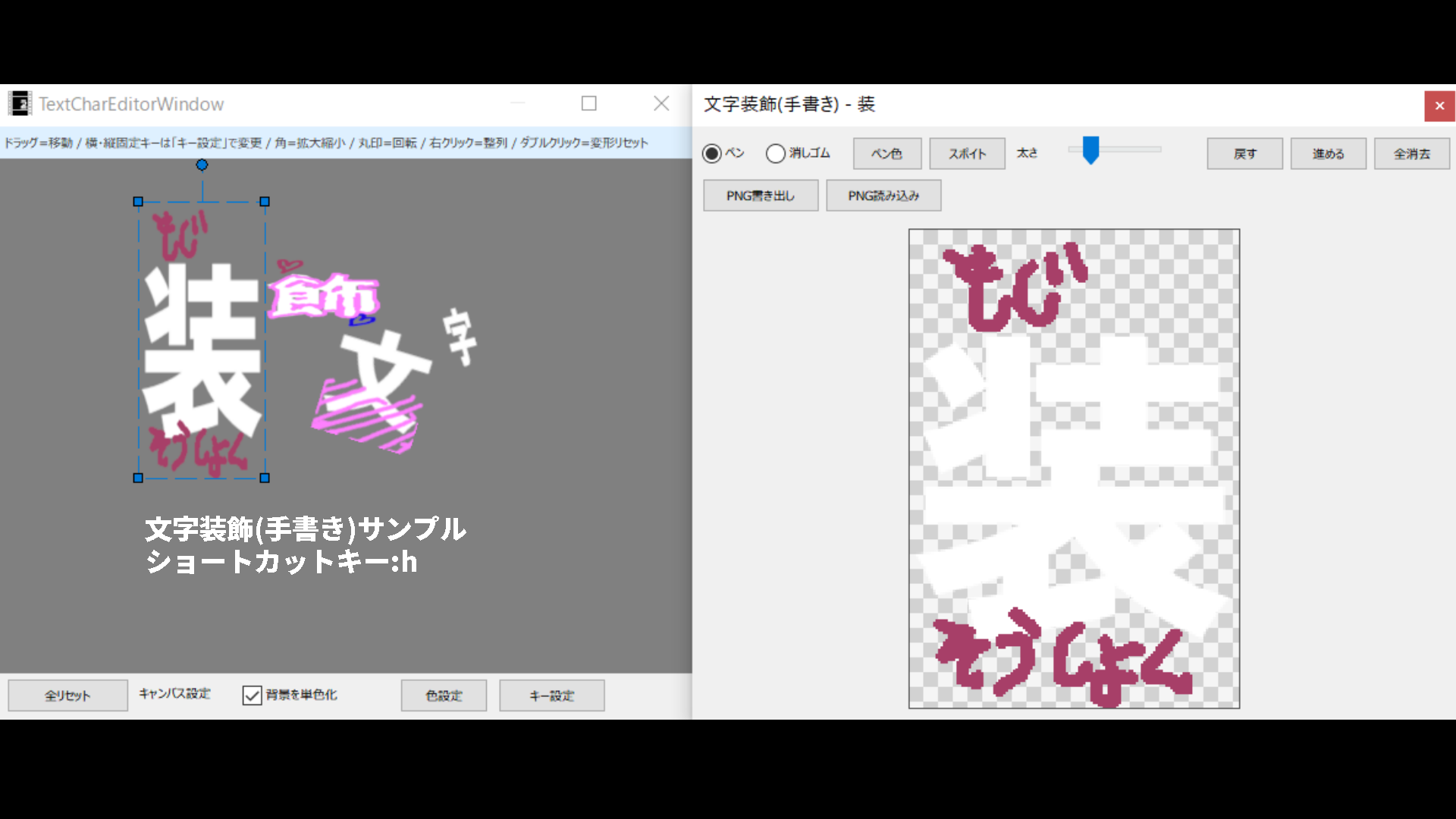
Task: Click PNG書き出し export button
Action: point(761,196)
